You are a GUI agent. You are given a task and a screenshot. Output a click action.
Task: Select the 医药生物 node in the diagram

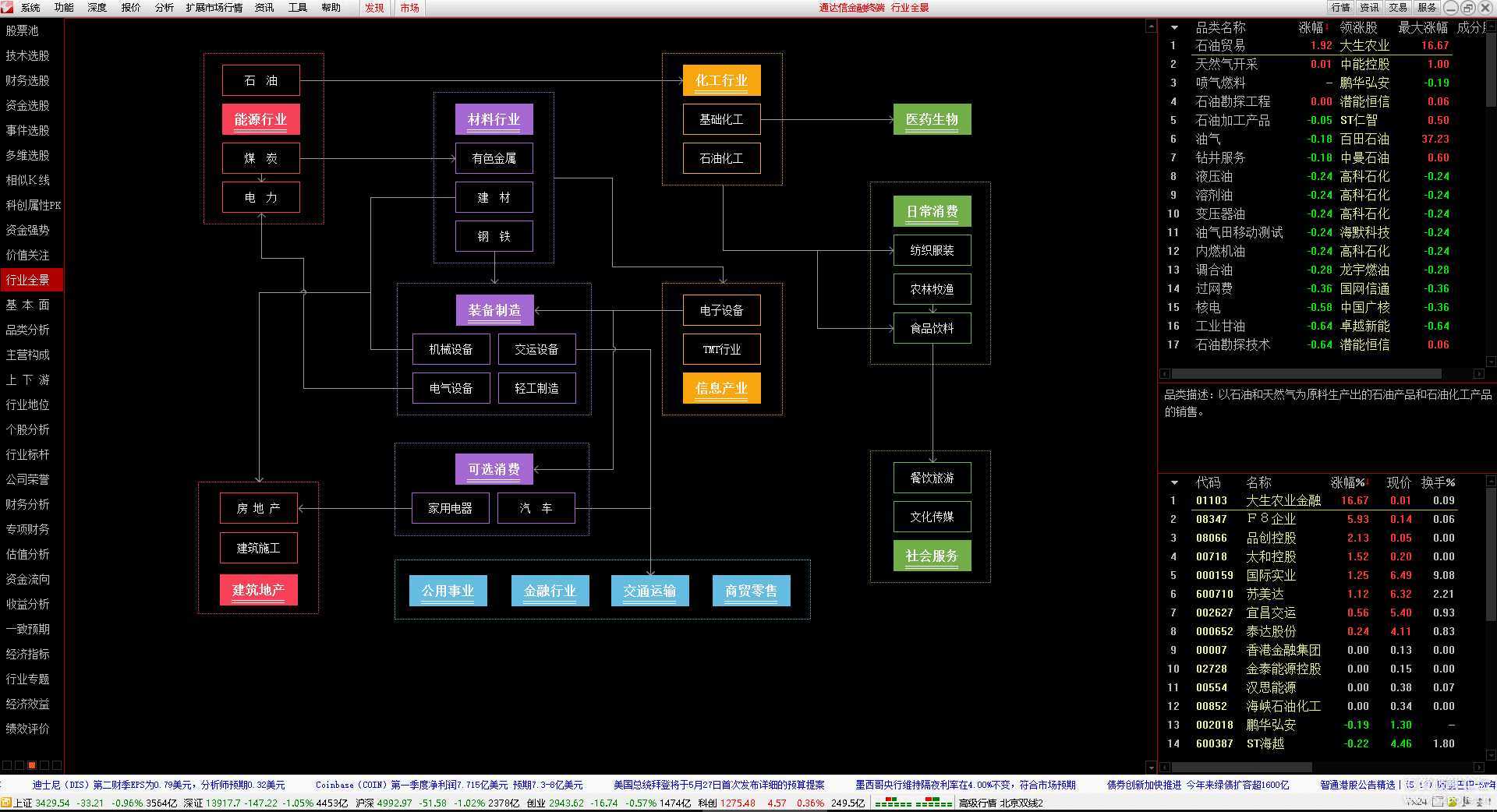tap(932, 119)
